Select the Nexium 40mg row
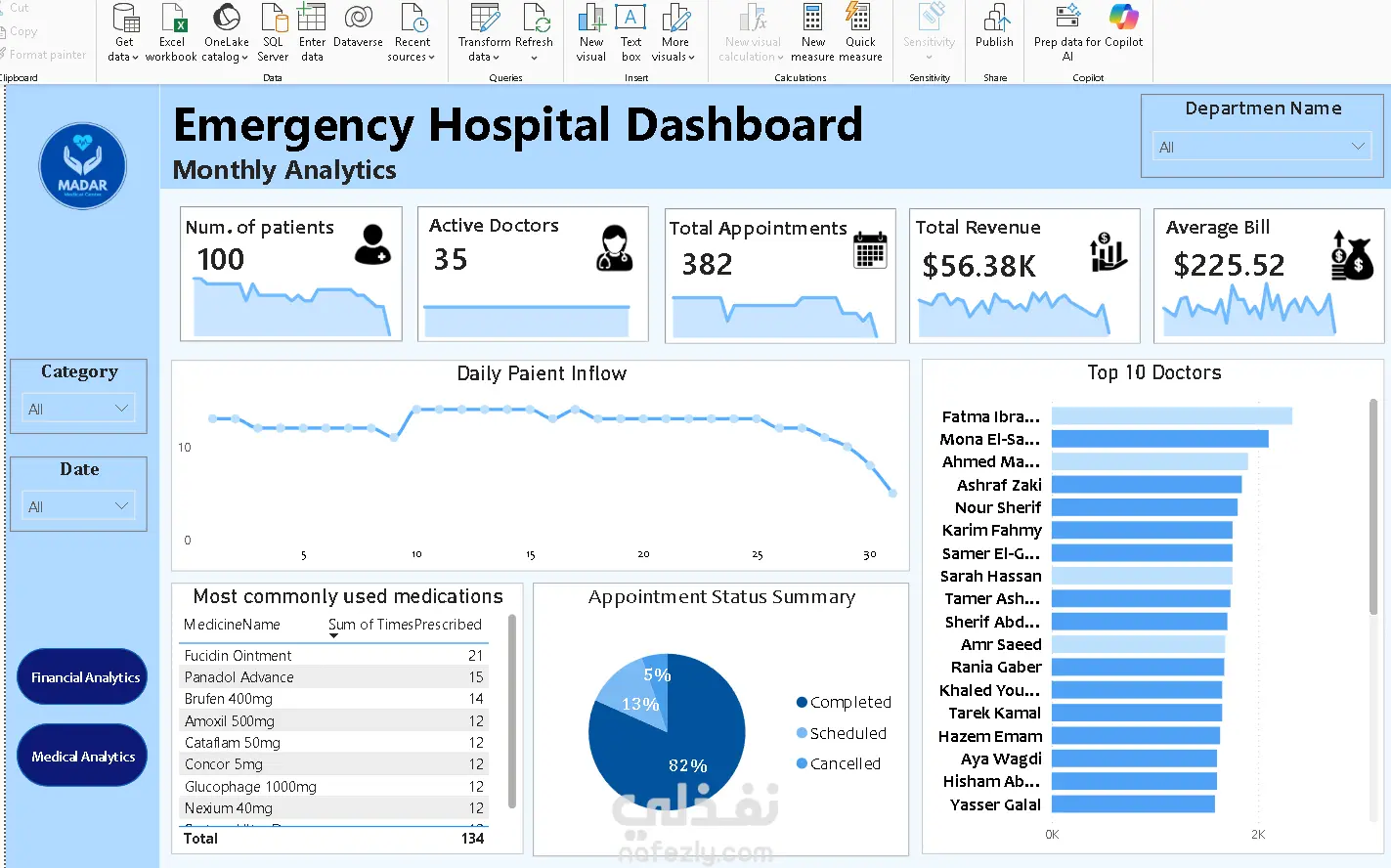 334,808
